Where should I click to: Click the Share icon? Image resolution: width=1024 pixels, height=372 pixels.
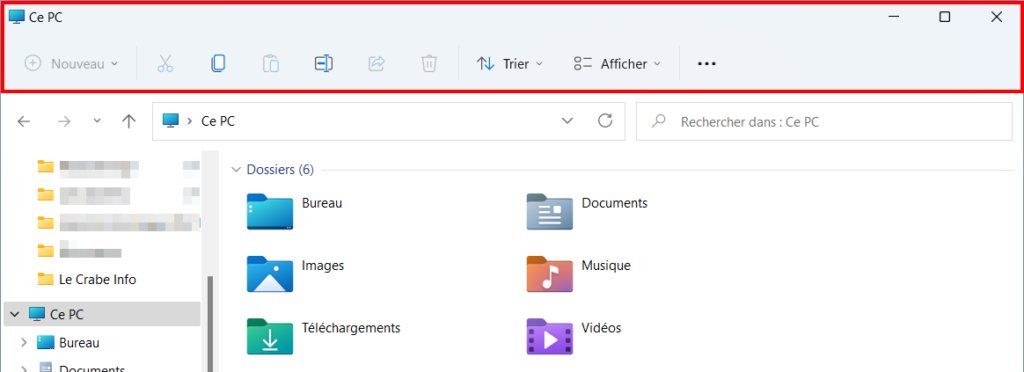[x=377, y=63]
